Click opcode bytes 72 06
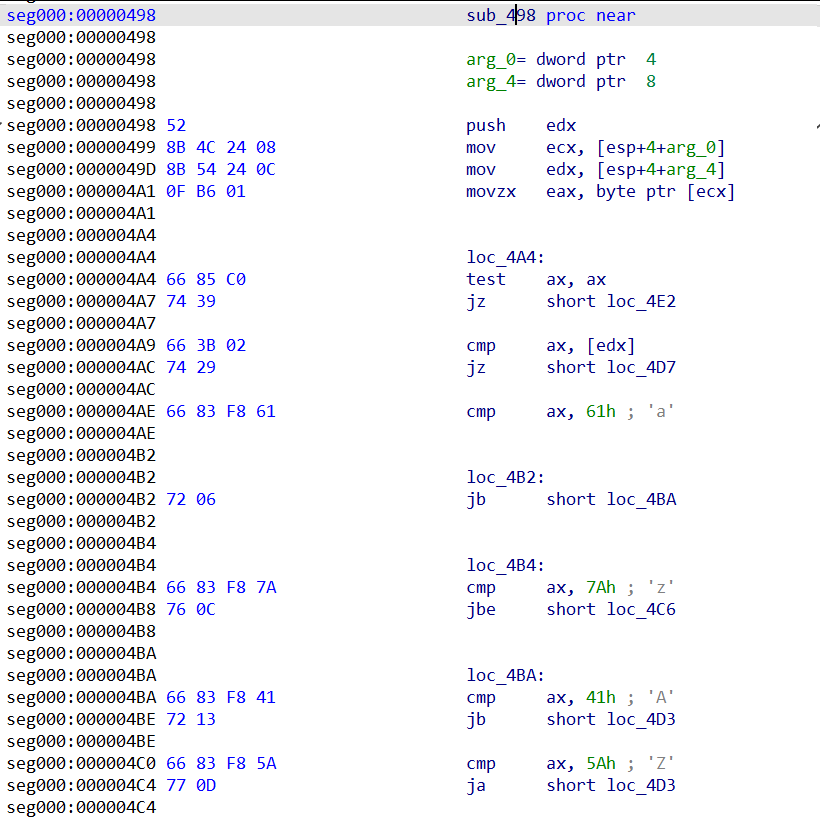This screenshot has height=822, width=820. pyautogui.click(x=191, y=500)
